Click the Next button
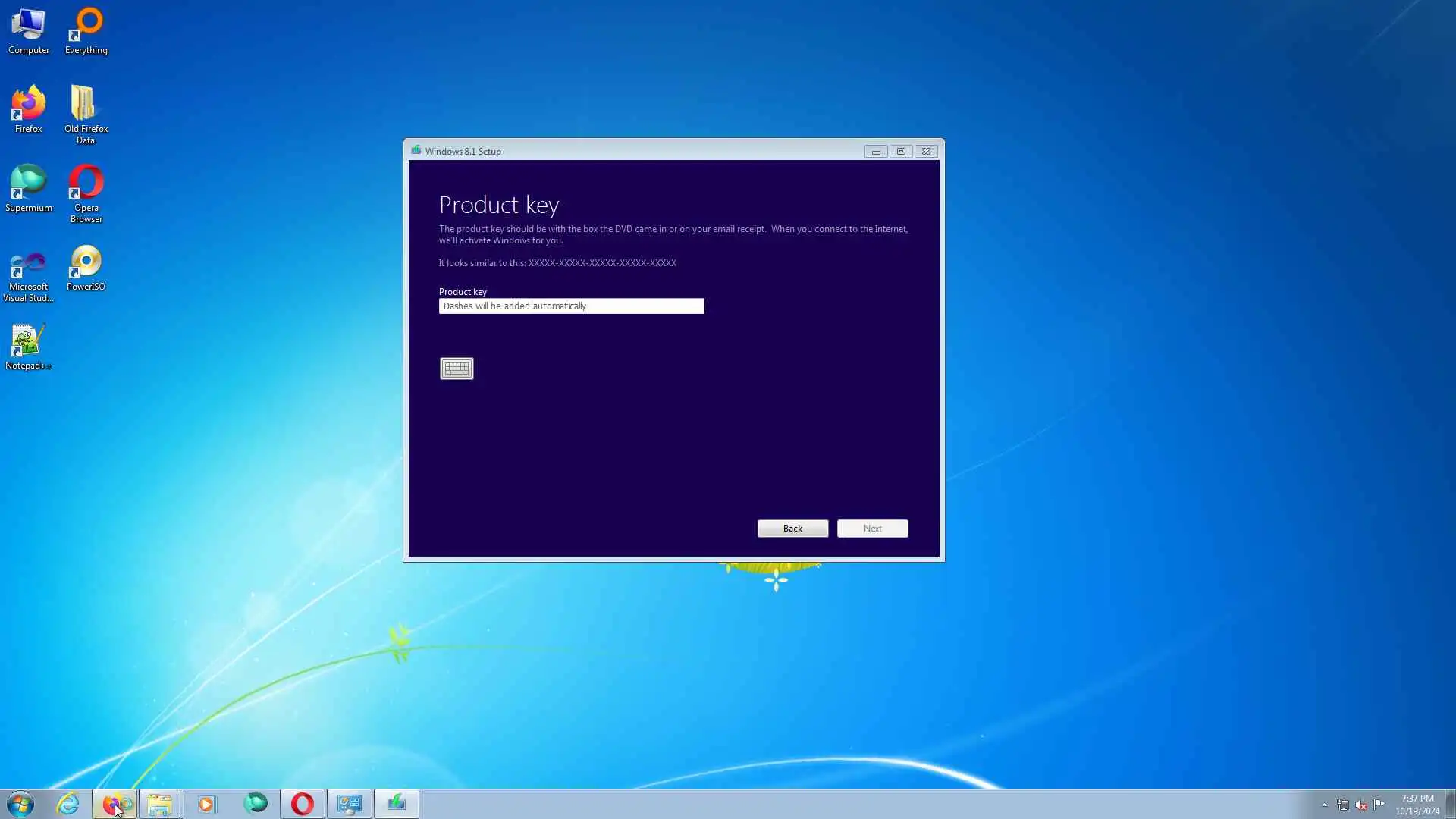 coord(872,529)
